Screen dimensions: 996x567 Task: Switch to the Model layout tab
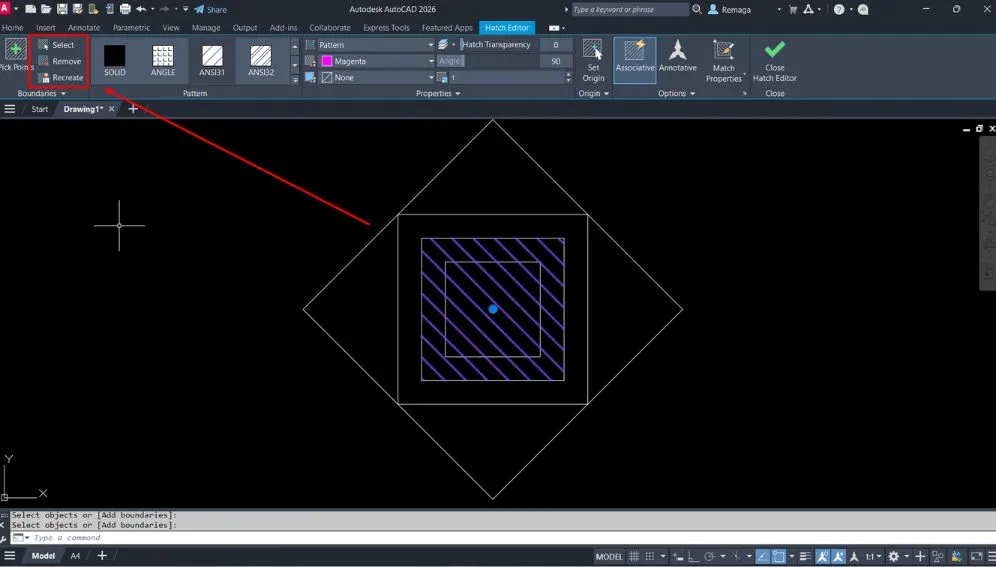tap(43, 556)
